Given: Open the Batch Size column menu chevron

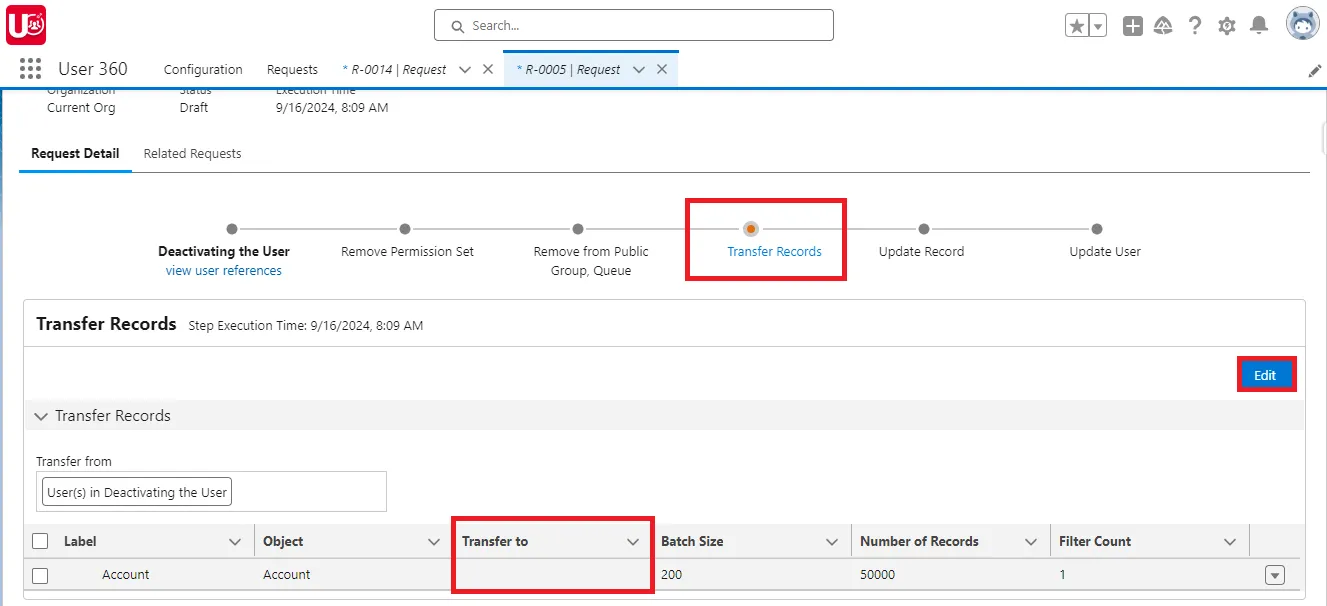Looking at the screenshot, I should 832,542.
